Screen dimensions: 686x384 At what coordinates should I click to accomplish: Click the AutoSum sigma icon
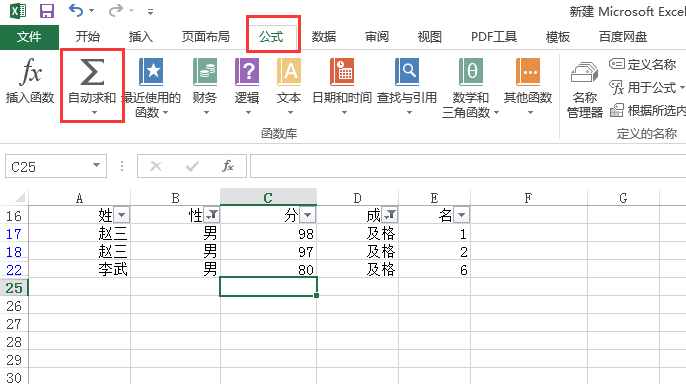point(92,72)
